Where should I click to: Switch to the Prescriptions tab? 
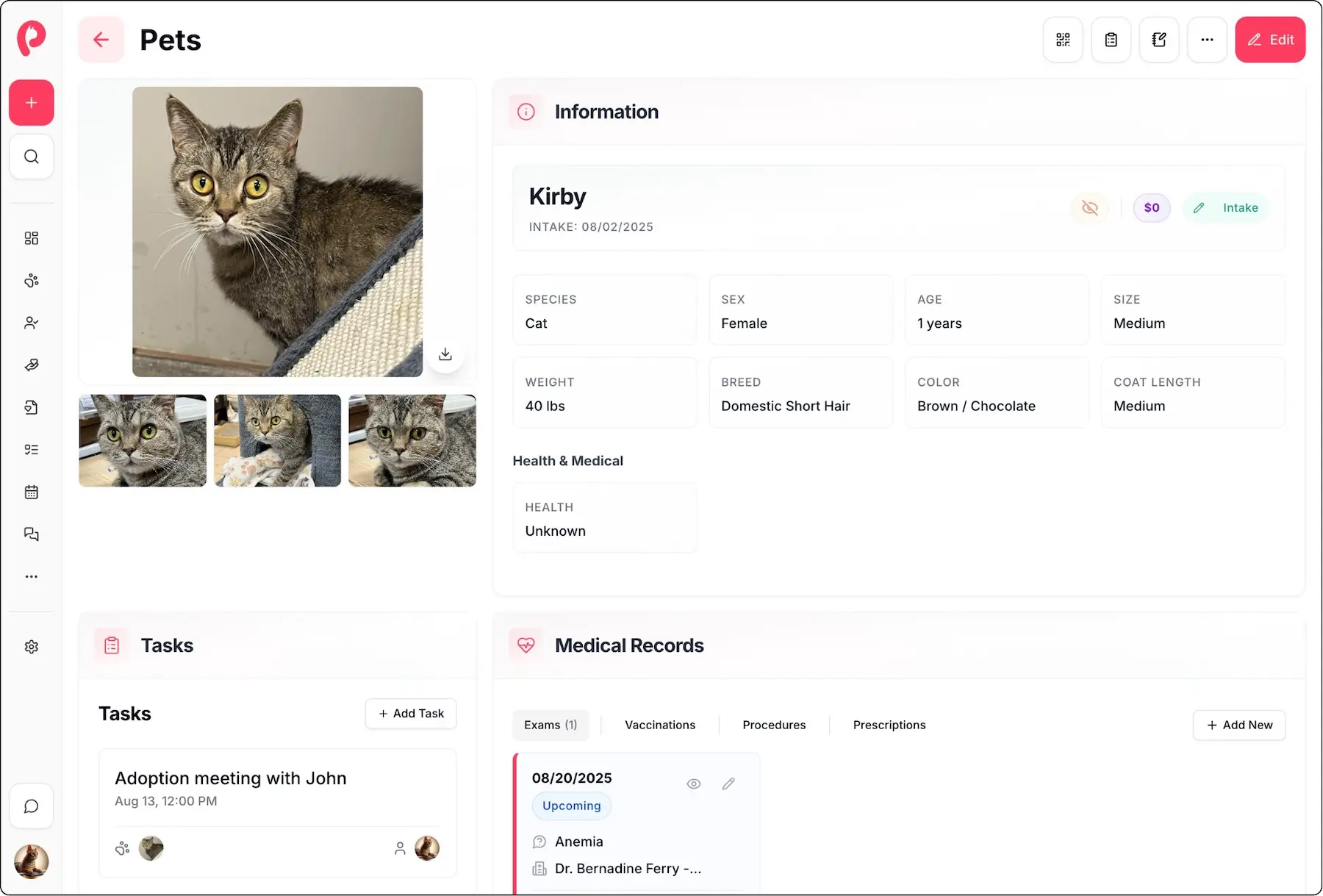pos(889,725)
